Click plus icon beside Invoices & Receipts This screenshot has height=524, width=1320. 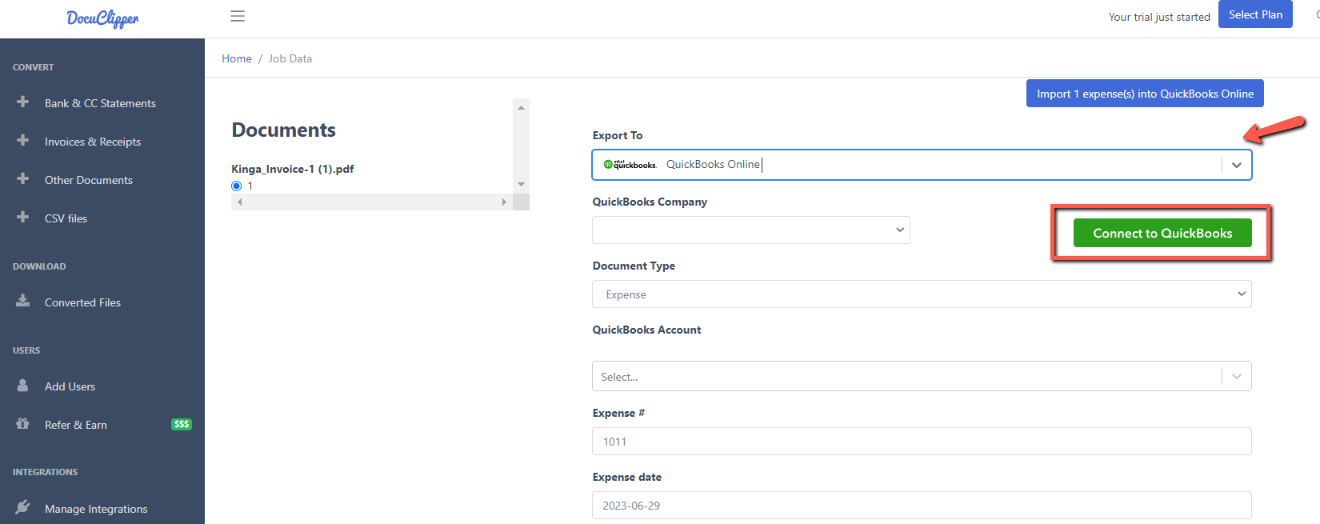(x=23, y=141)
